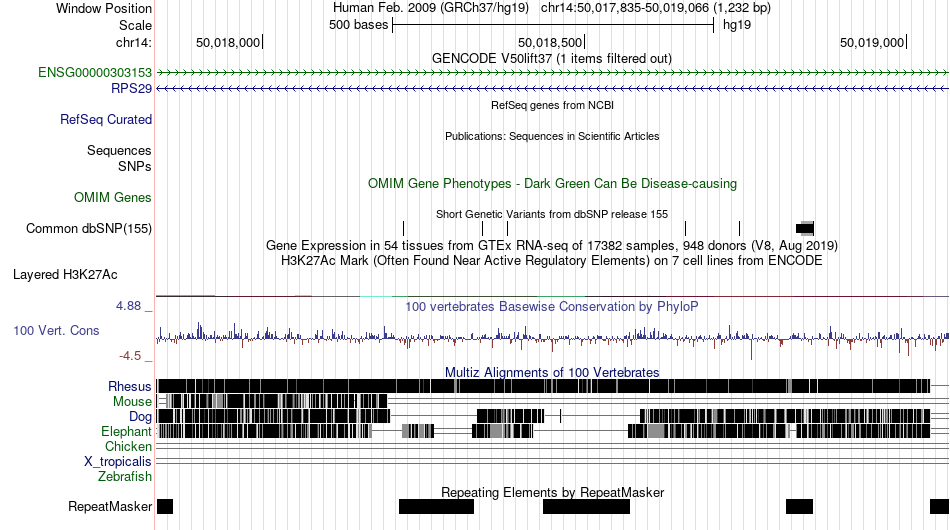Click the Zebrafish alignment label
The height and width of the screenshot is (530, 950).
pos(125,477)
